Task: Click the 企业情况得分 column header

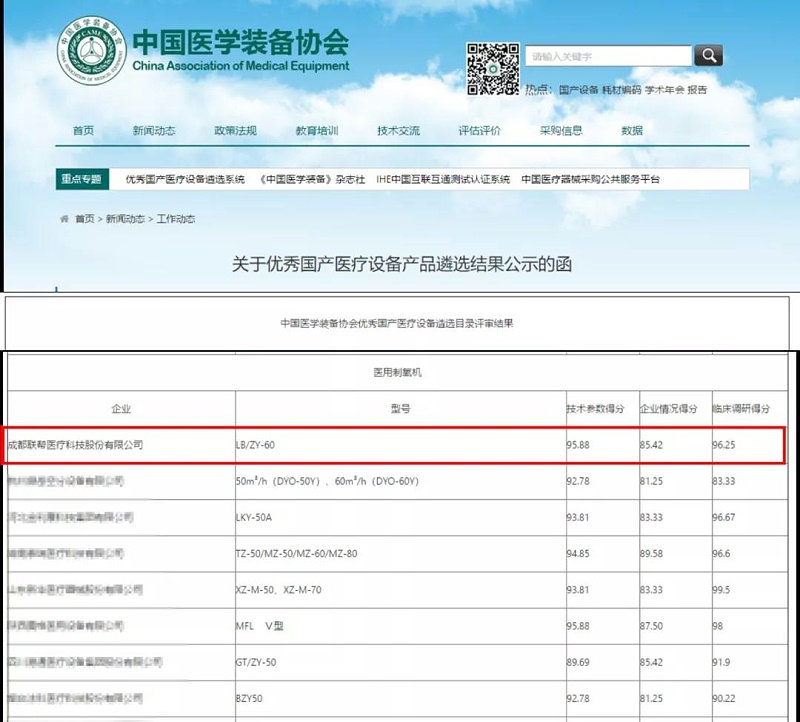Action: click(x=676, y=409)
